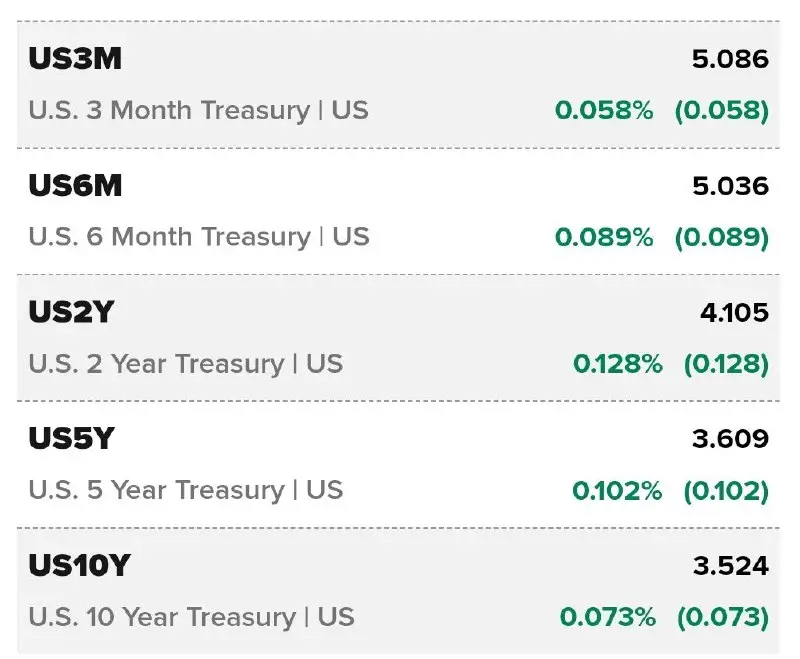Screen dimensions: 800x659
Task: Select U.S. 5 Year Treasury description
Action: (x=186, y=490)
